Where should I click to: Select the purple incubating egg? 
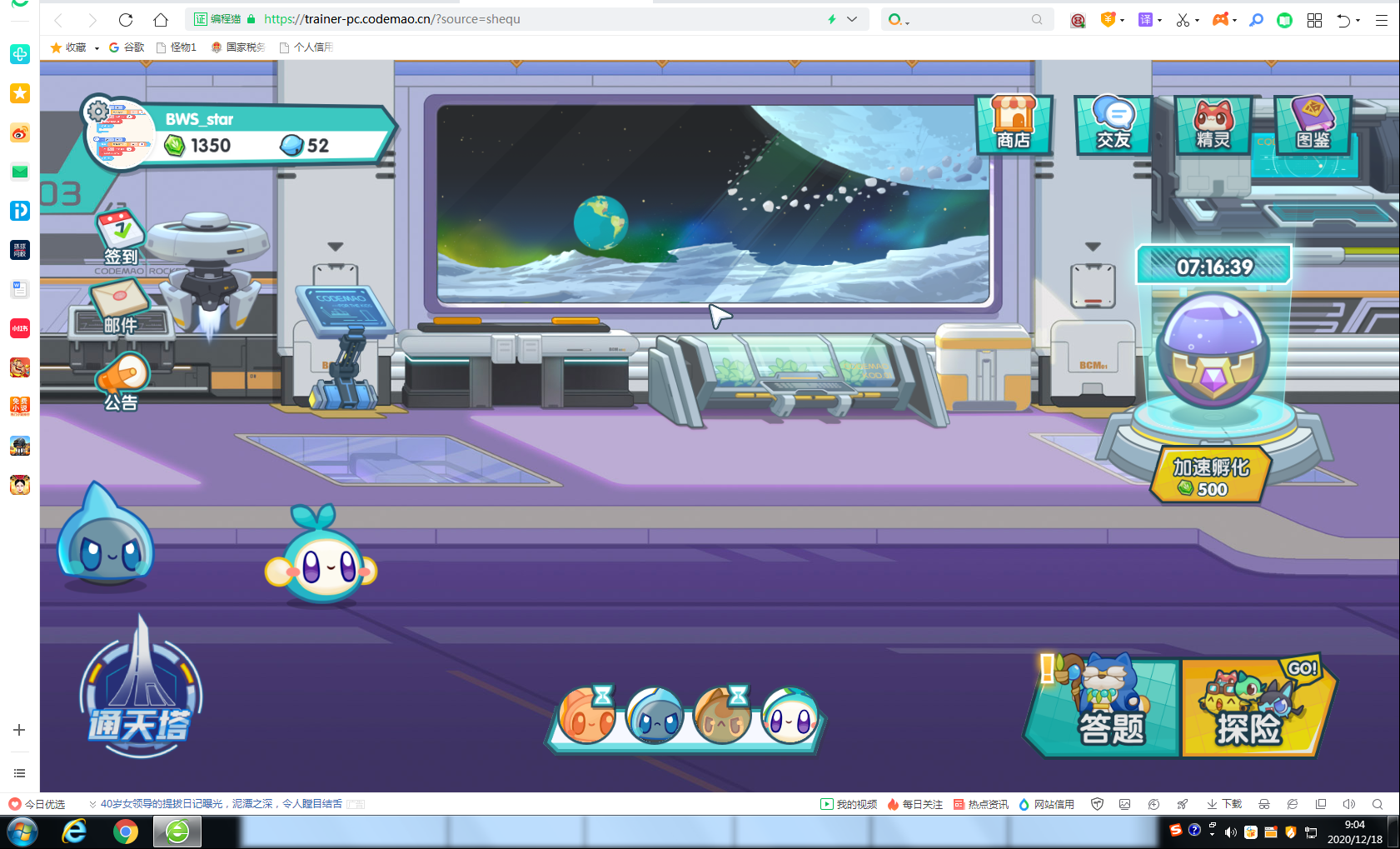[x=1213, y=350]
